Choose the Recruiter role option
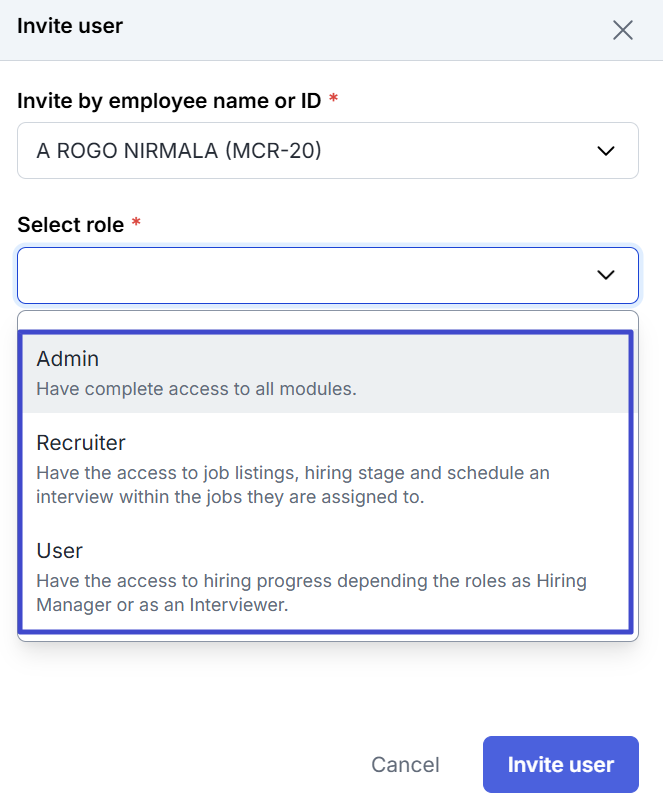 click(326, 469)
